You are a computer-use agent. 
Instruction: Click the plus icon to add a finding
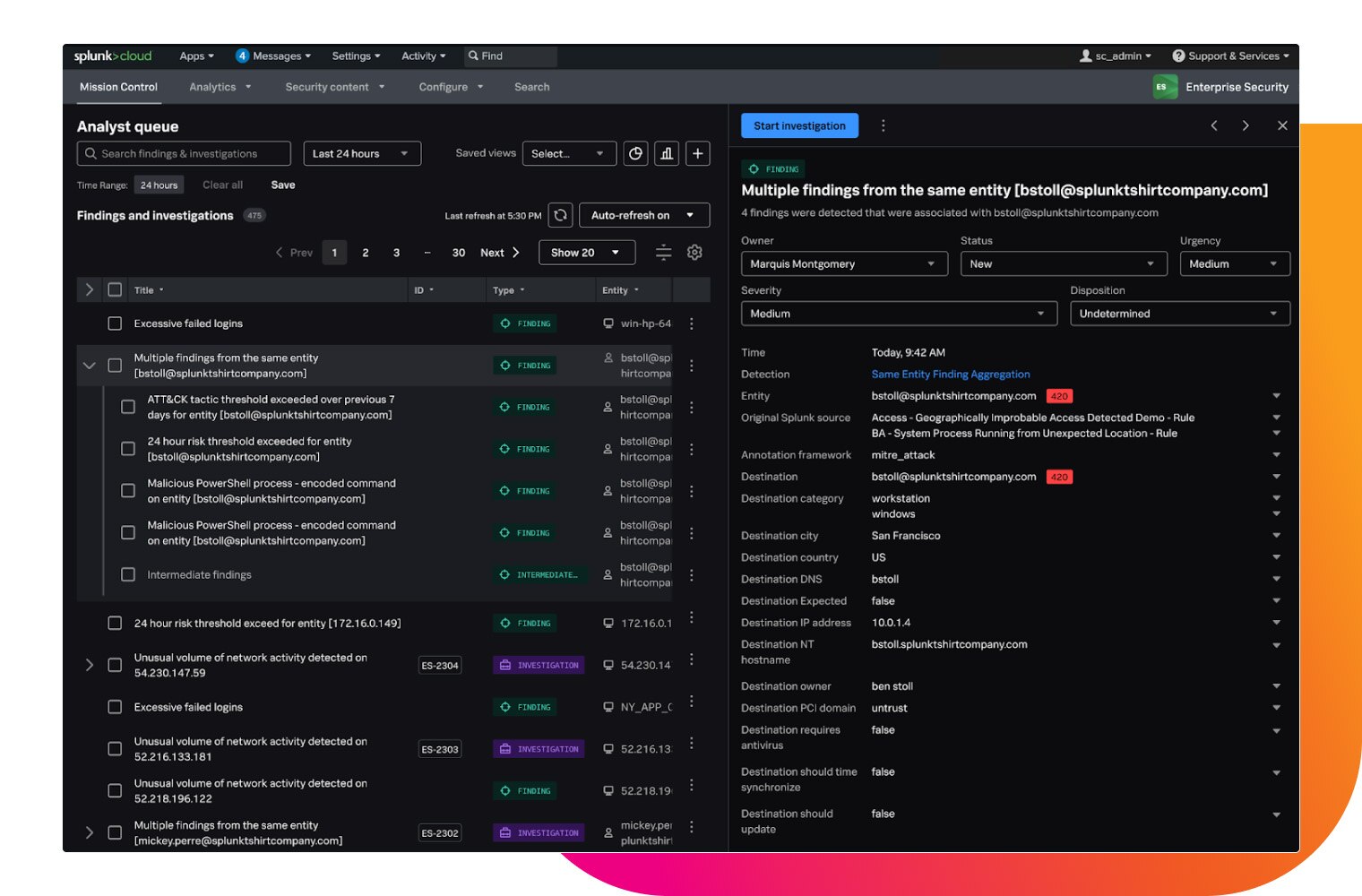point(697,153)
